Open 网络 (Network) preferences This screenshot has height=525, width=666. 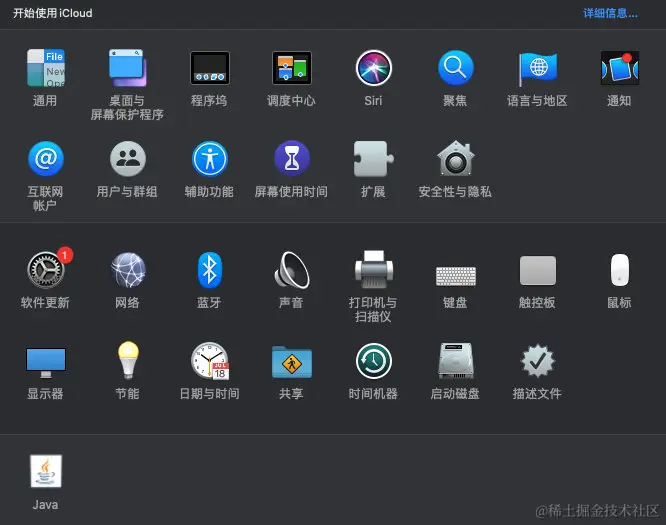(x=127, y=270)
